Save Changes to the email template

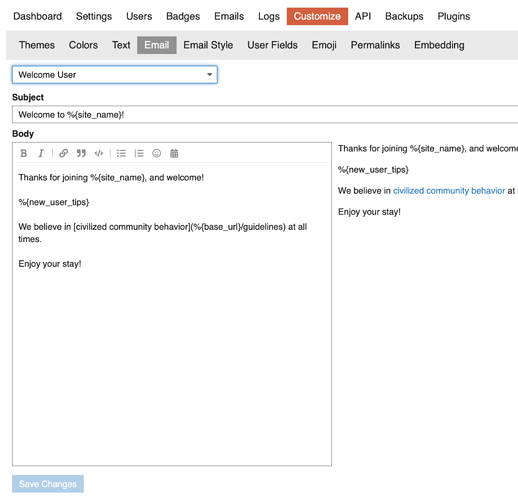[x=48, y=484]
